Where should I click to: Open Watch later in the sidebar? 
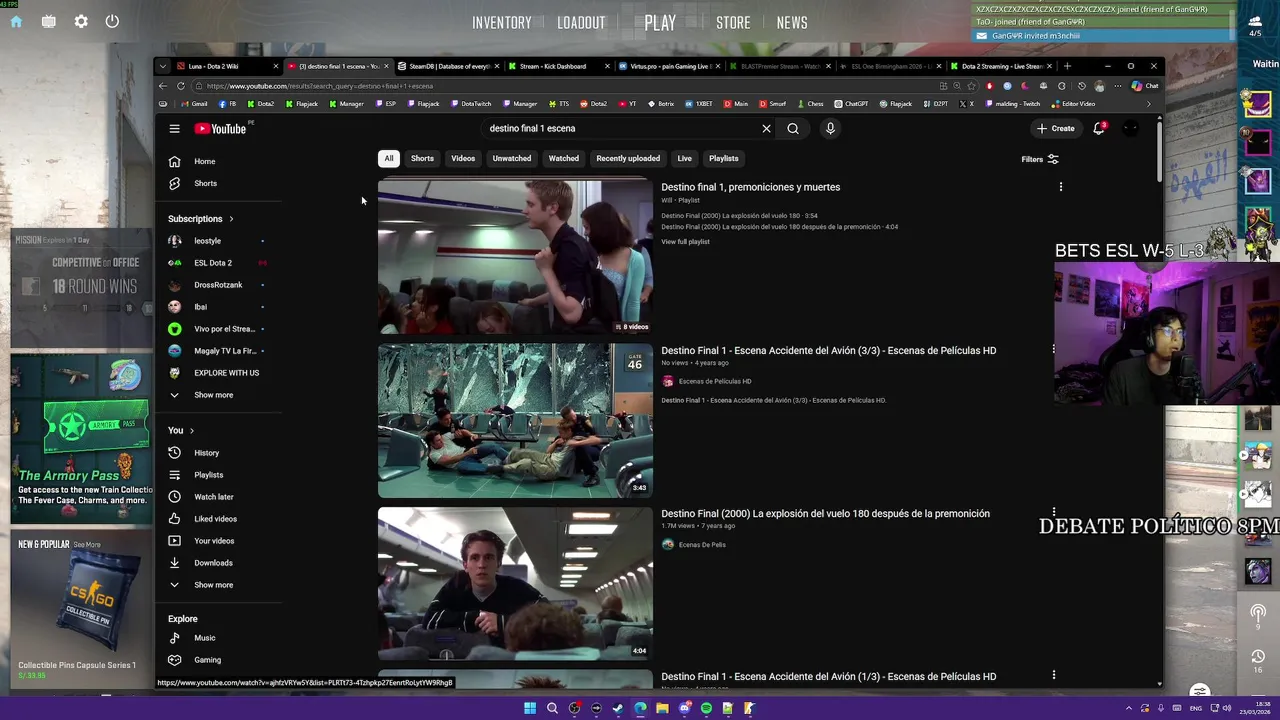click(x=215, y=497)
